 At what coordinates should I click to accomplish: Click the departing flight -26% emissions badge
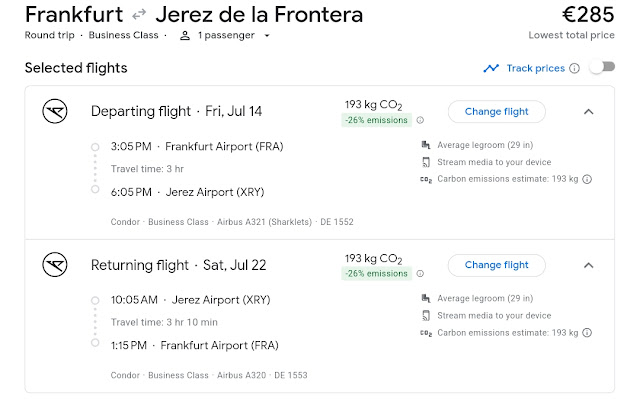[x=377, y=120]
